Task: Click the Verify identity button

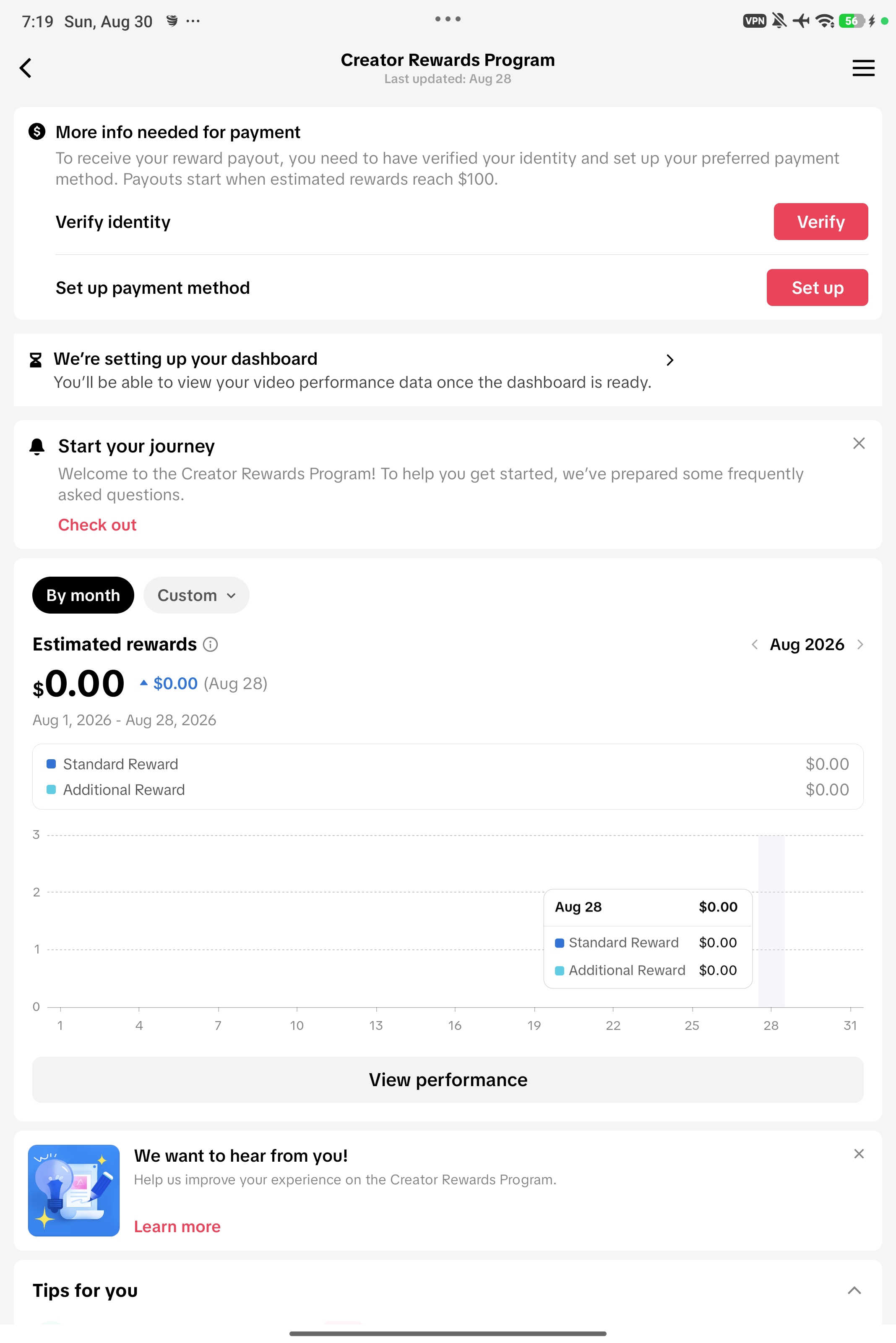Action: tap(820, 222)
